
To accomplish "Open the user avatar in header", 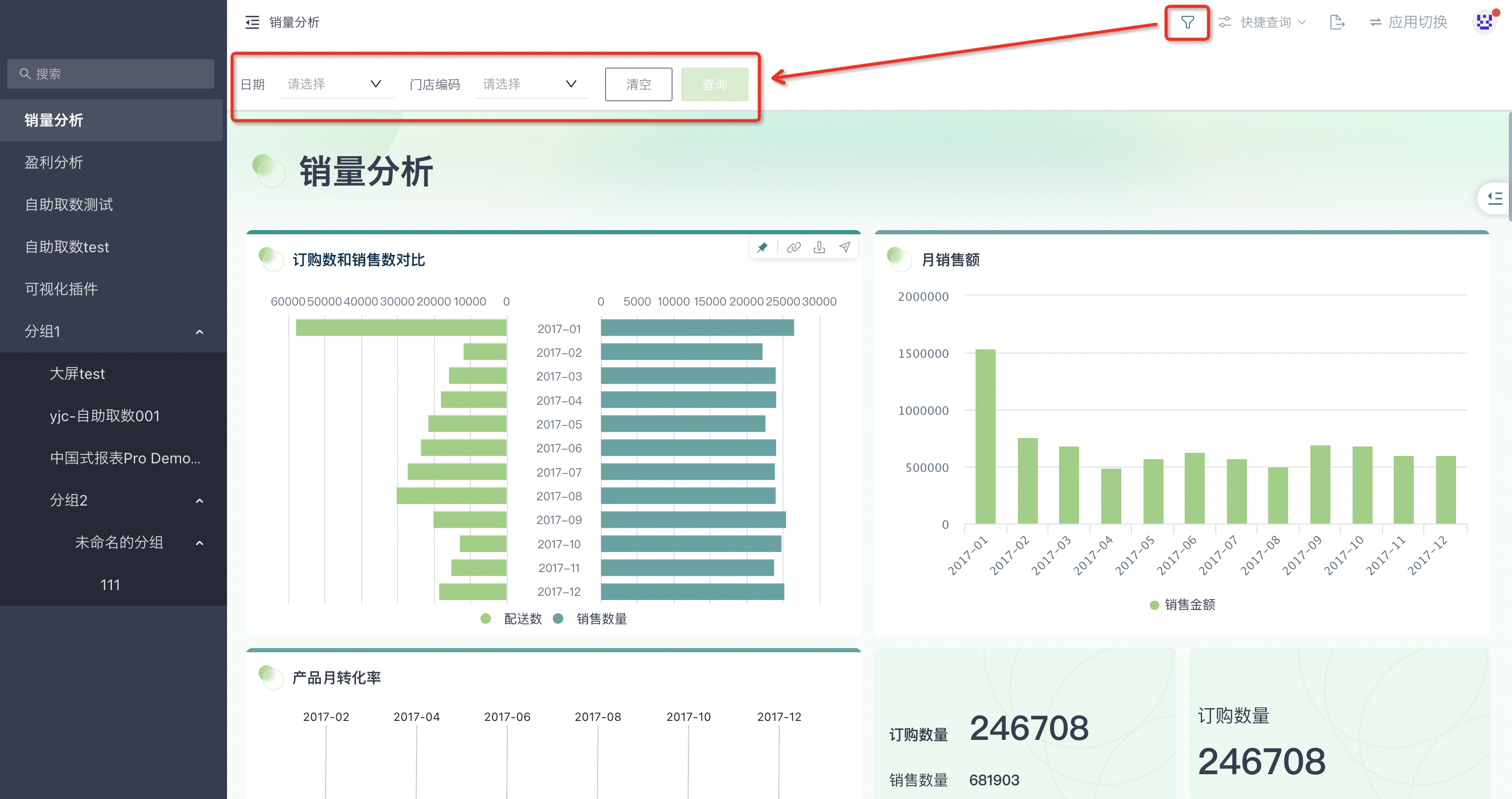I will tap(1485, 22).
